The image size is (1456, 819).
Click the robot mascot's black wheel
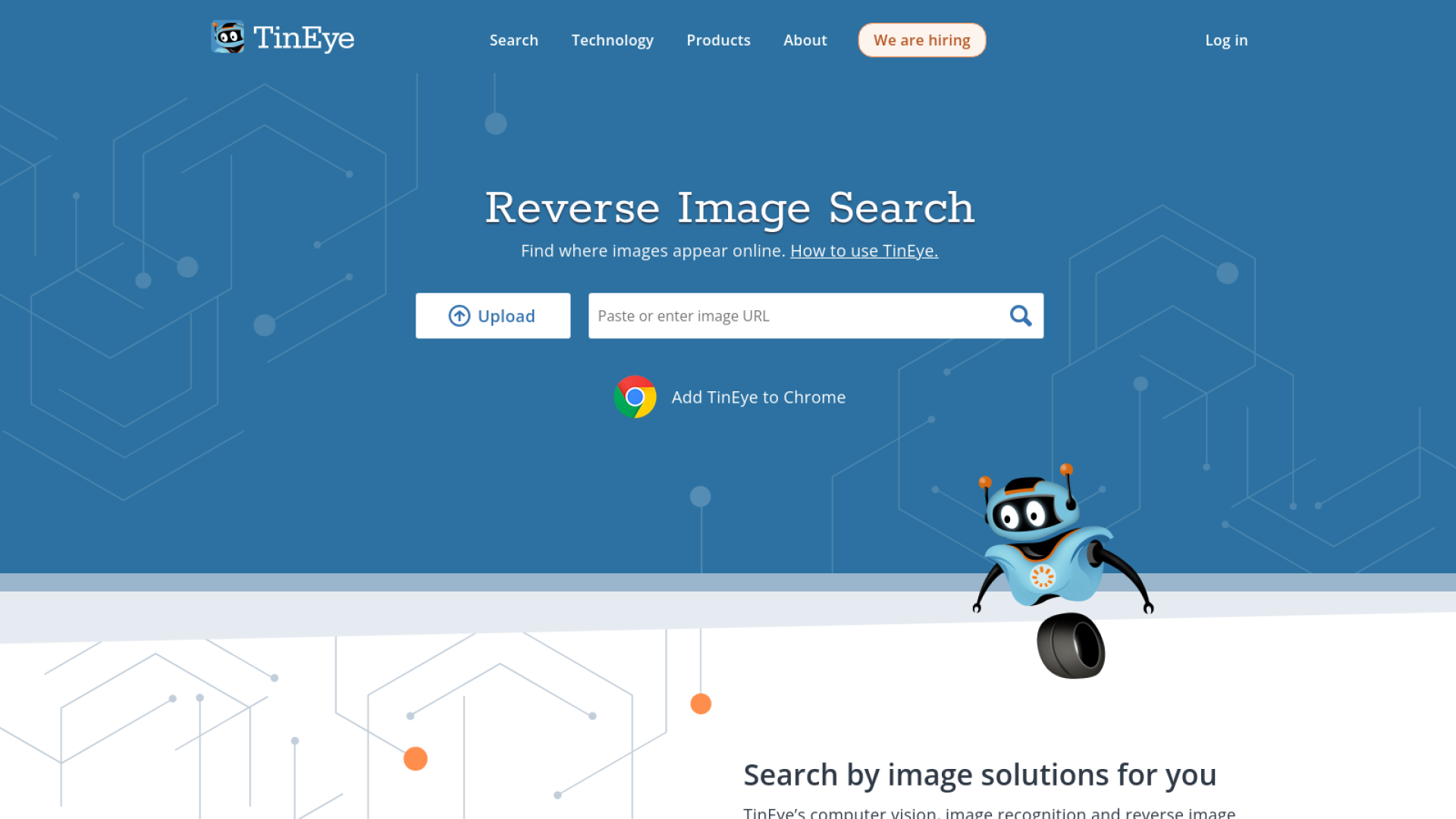point(1071,646)
